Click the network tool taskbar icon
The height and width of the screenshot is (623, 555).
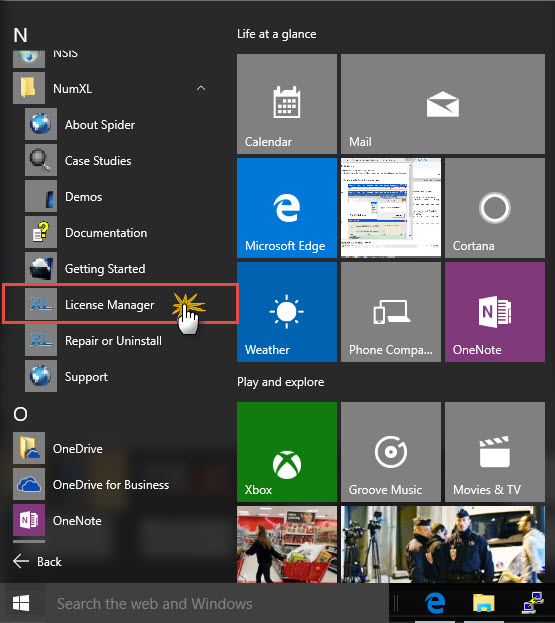pos(532,603)
